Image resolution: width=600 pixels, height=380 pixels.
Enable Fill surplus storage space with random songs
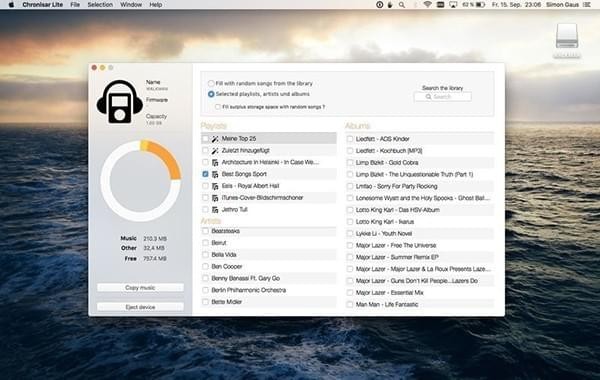[218, 107]
